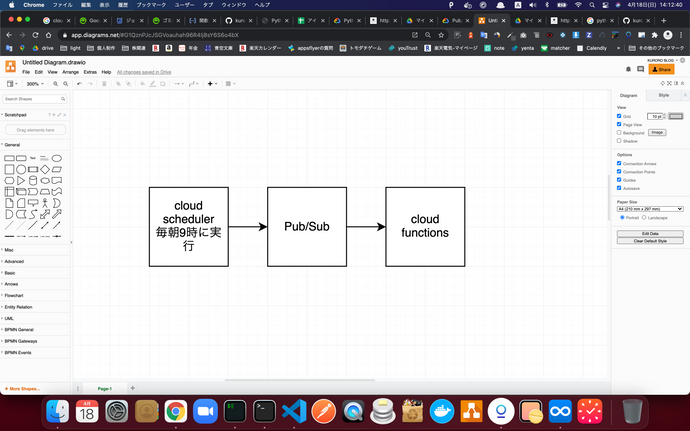The image size is (690, 431).
Task: Click the draw.io orange logo
Action: tap(11, 66)
